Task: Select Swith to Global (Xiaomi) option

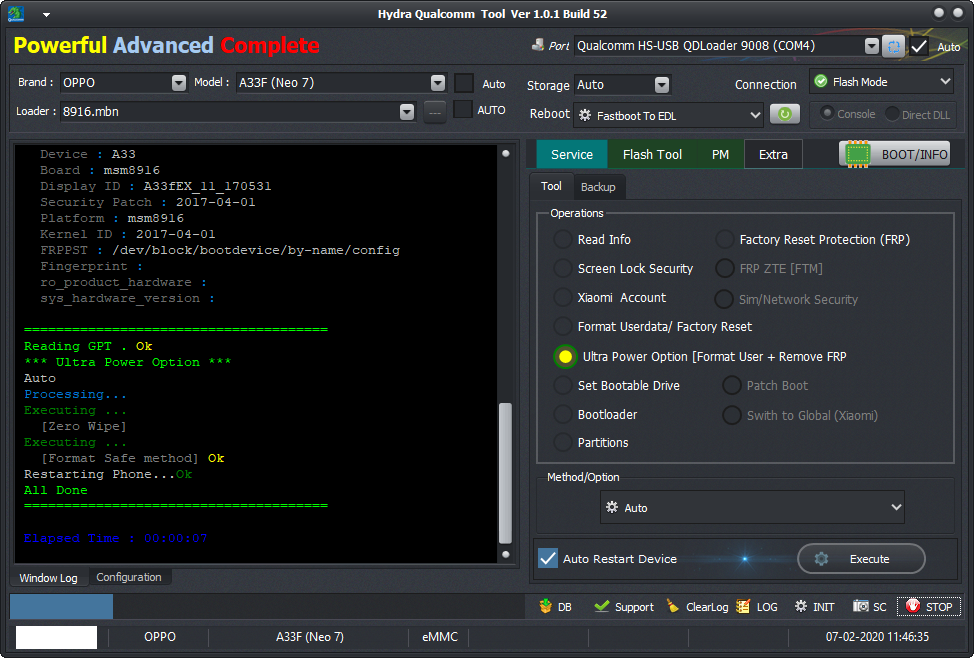Action: click(732, 415)
